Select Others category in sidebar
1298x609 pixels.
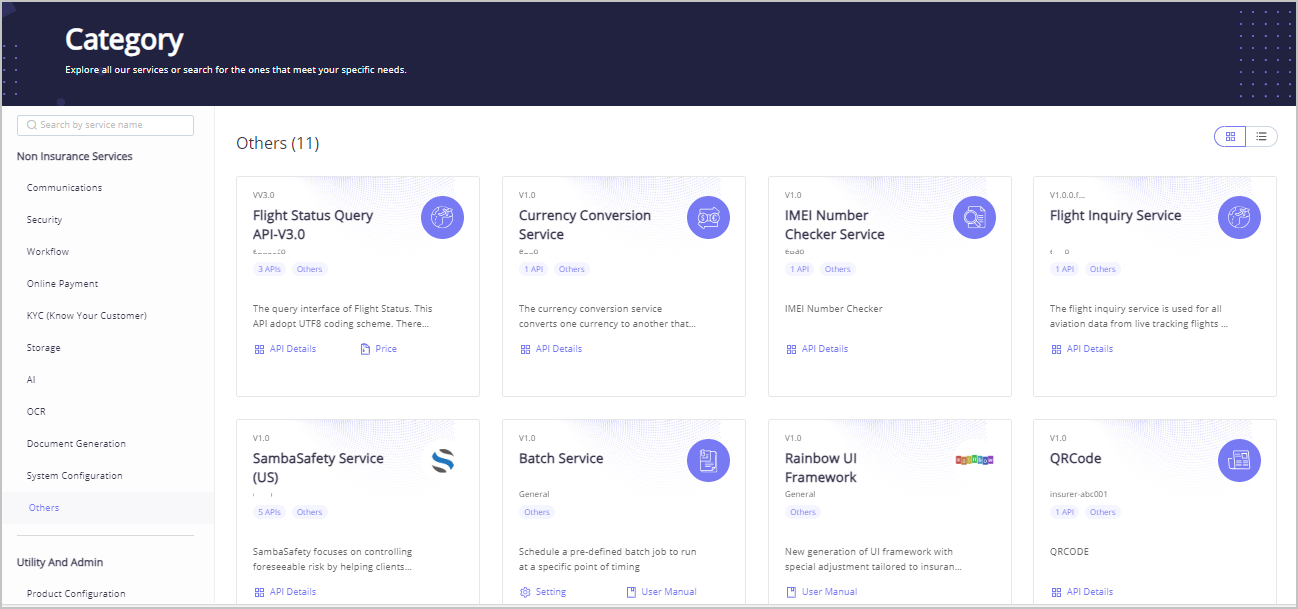pos(107,508)
